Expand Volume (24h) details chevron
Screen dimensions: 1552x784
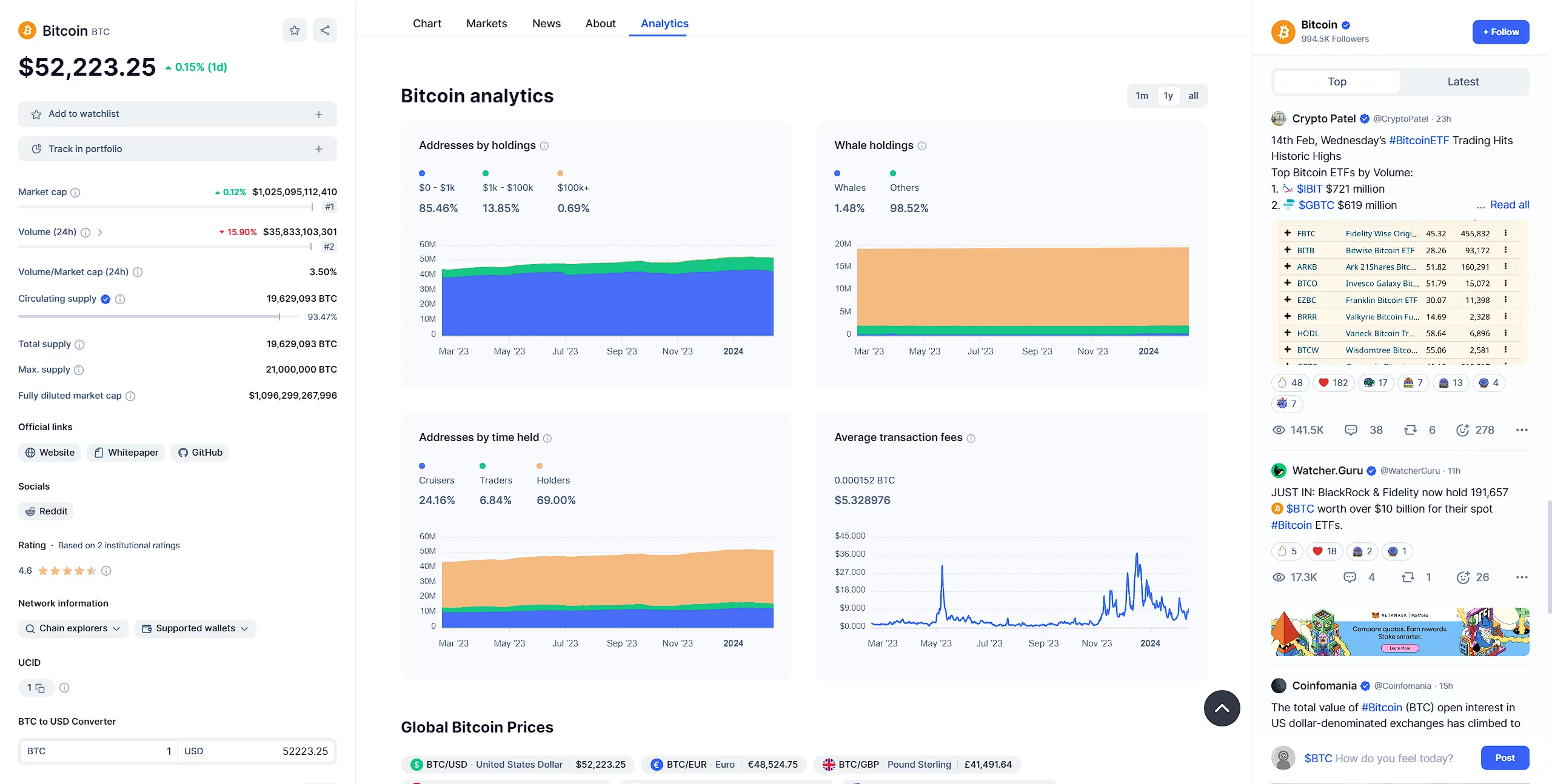coord(100,233)
